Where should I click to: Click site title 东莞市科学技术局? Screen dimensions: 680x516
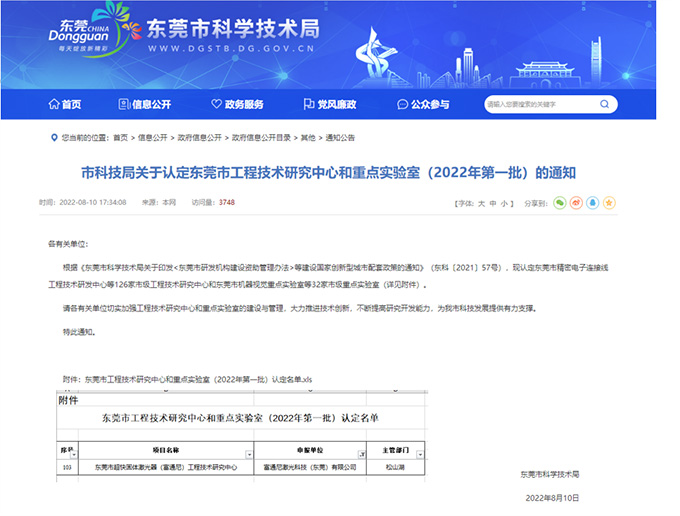click(x=233, y=29)
